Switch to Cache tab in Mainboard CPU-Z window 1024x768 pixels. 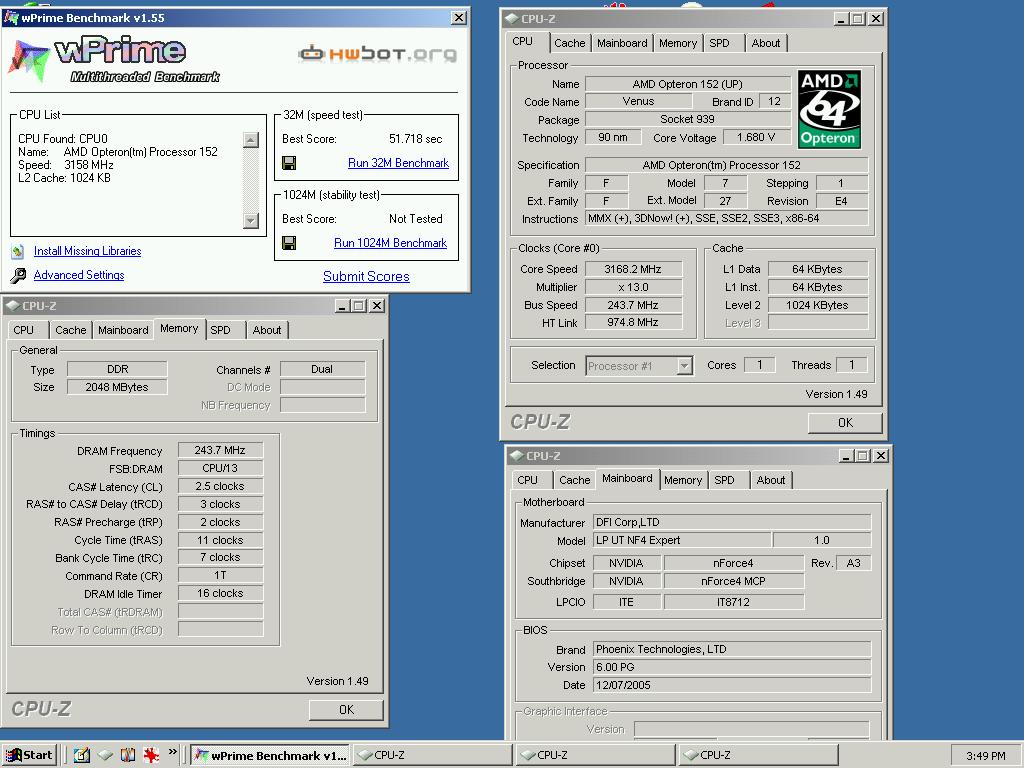[x=575, y=480]
